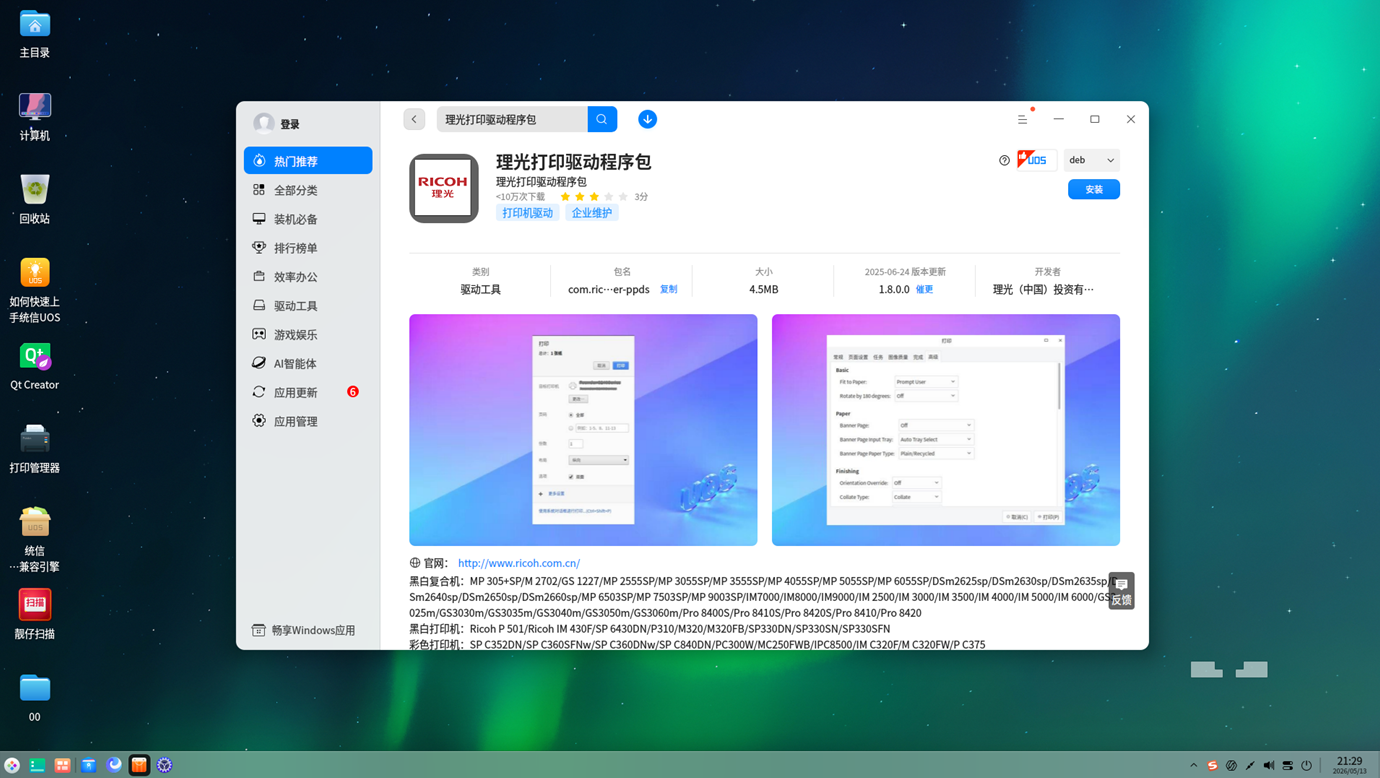Viewport: 1380px width, 778px height.
Task: Open AI智能体 section
Action: [308, 363]
